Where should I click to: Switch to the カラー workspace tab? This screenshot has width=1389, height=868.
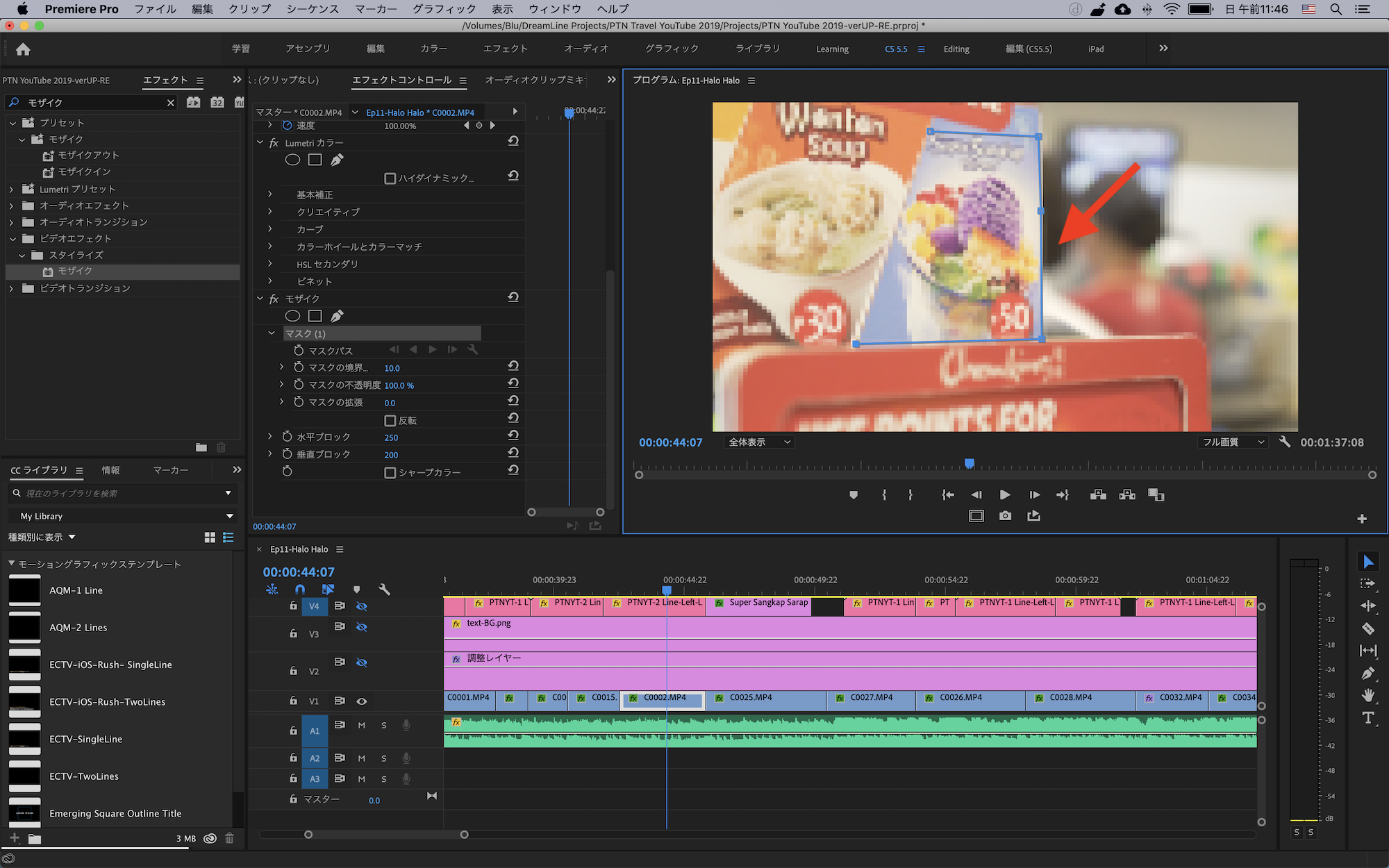(x=433, y=49)
